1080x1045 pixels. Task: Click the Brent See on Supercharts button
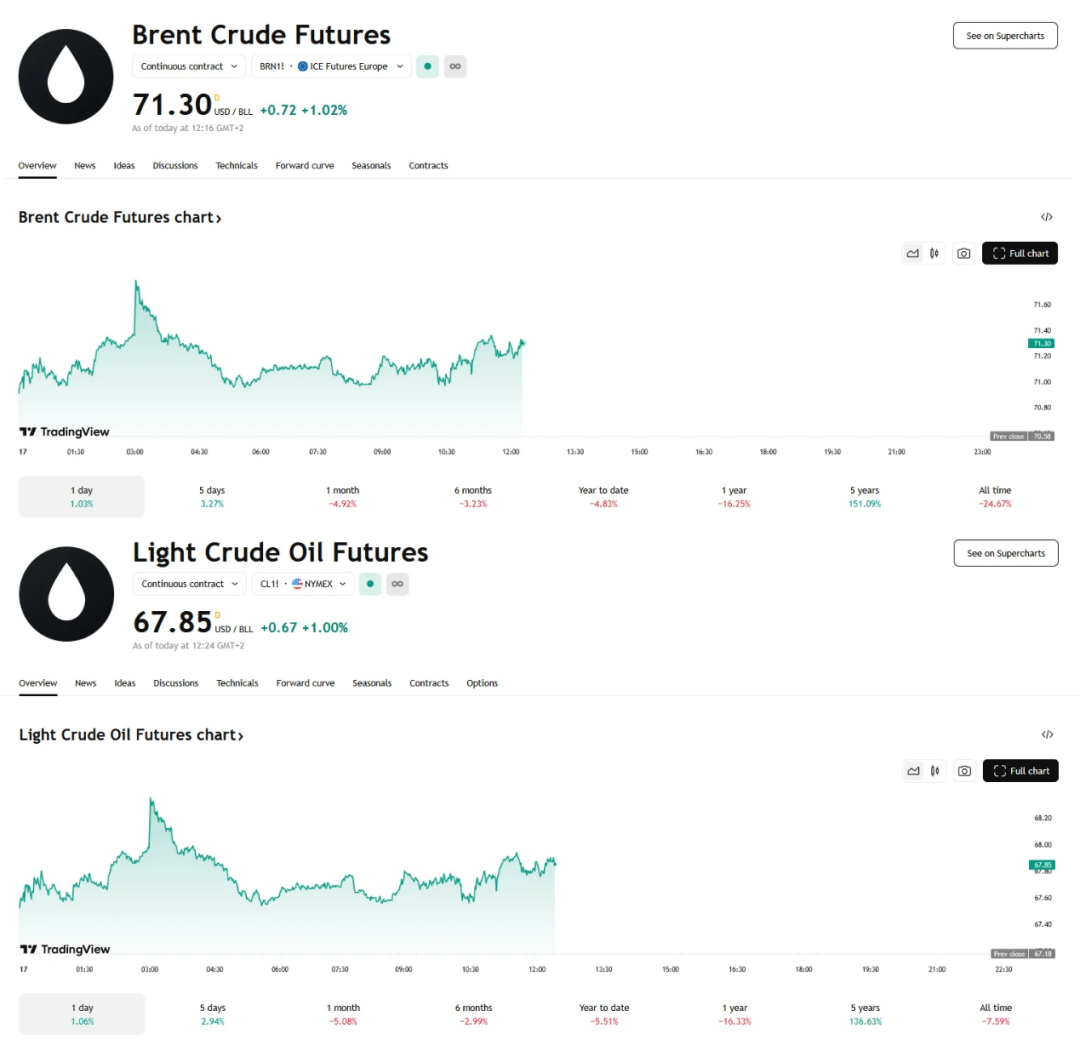(x=1004, y=36)
